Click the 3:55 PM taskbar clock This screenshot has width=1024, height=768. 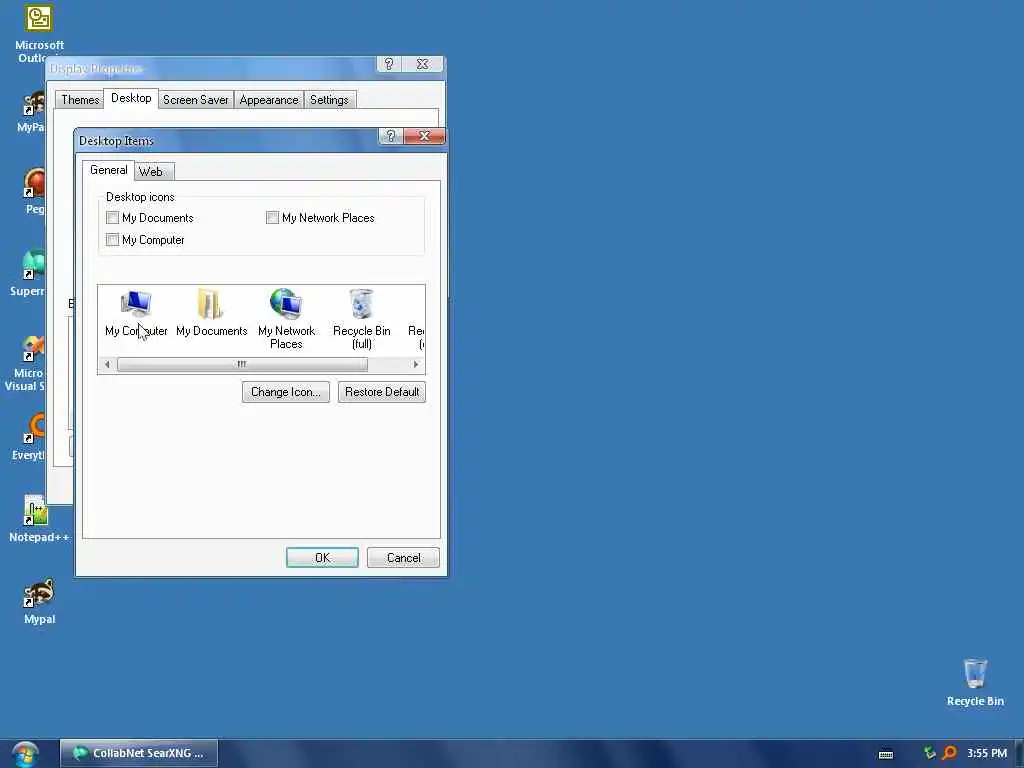click(987, 753)
